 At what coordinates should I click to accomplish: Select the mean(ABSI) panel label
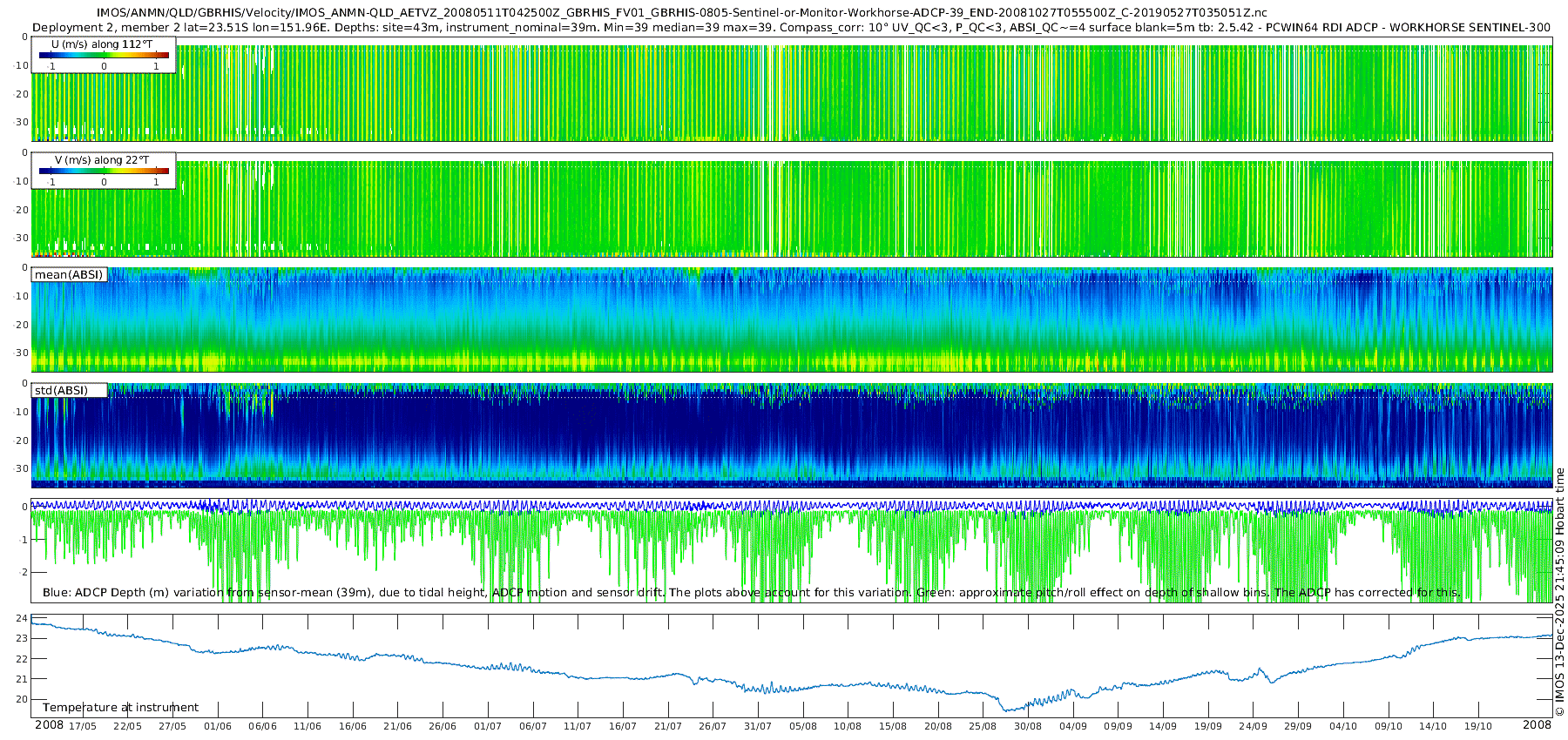click(x=69, y=275)
